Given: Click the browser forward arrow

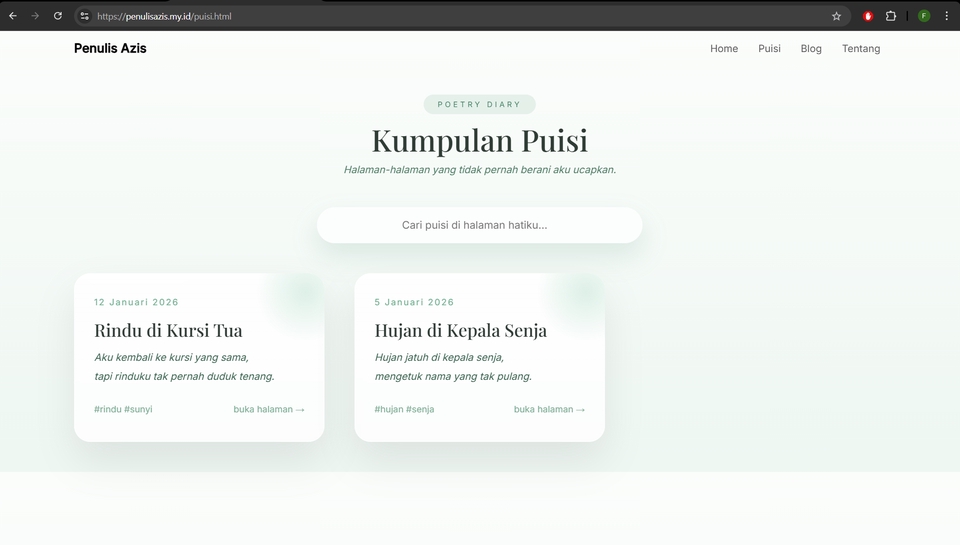Looking at the screenshot, I should point(35,16).
